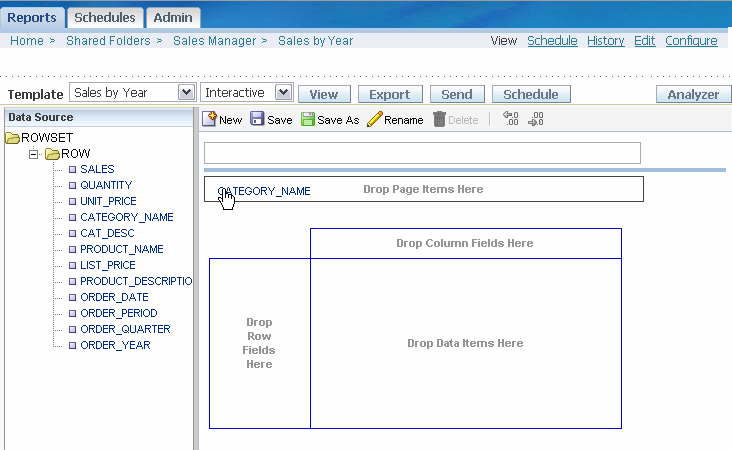732x450 pixels.
Task: Click the Export button
Action: (x=390, y=94)
